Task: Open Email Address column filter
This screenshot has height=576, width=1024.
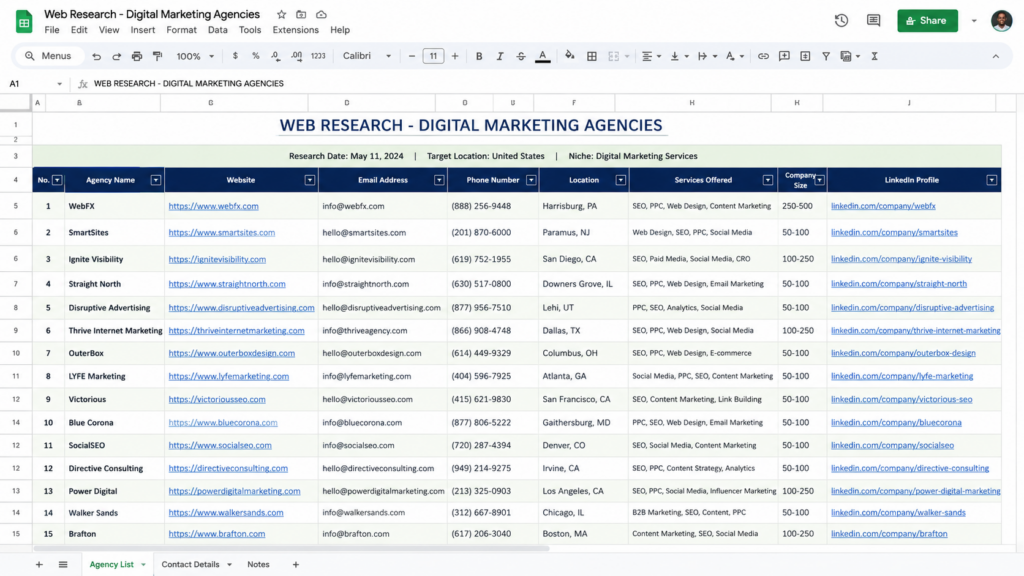Action: point(439,180)
